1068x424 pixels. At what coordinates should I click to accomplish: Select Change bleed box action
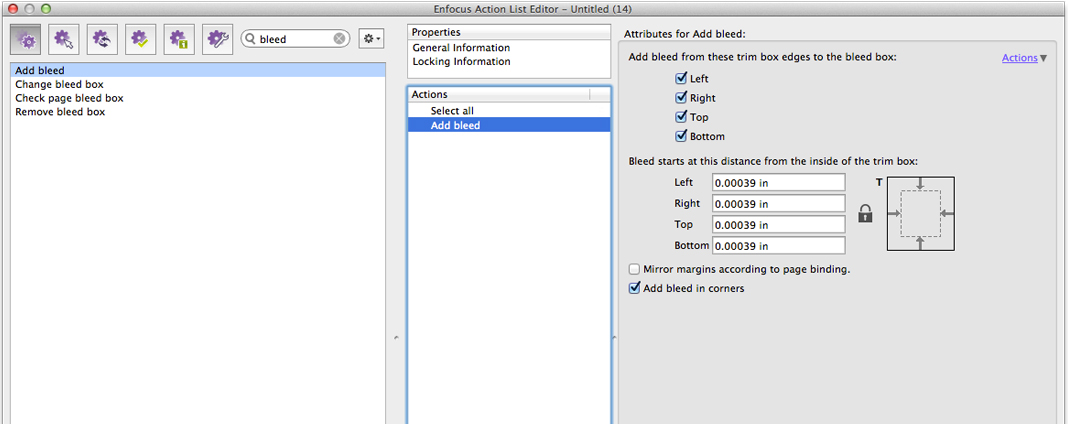(x=59, y=85)
